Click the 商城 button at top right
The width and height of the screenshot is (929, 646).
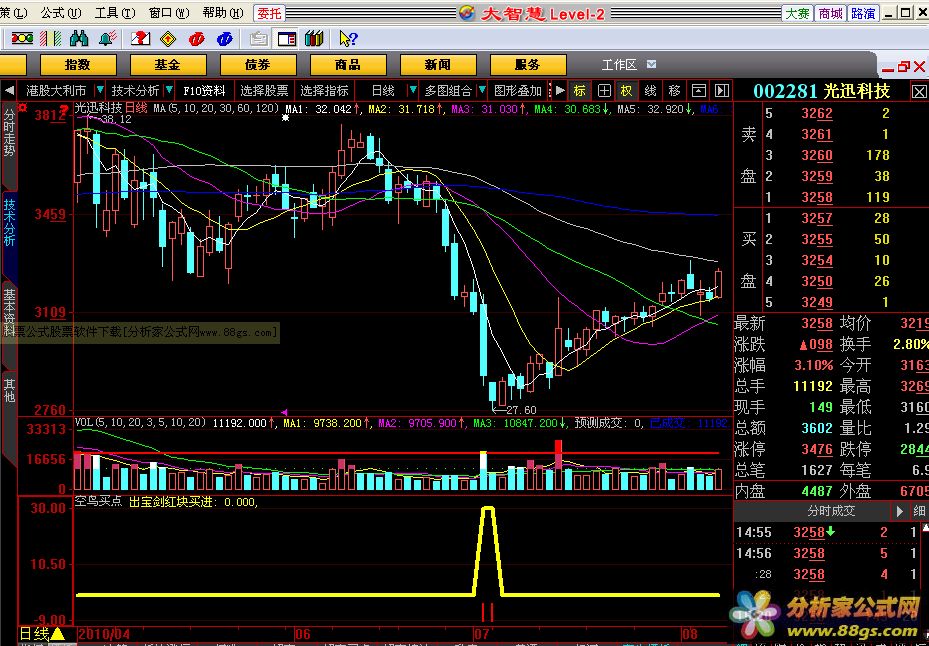pyautogui.click(x=830, y=13)
